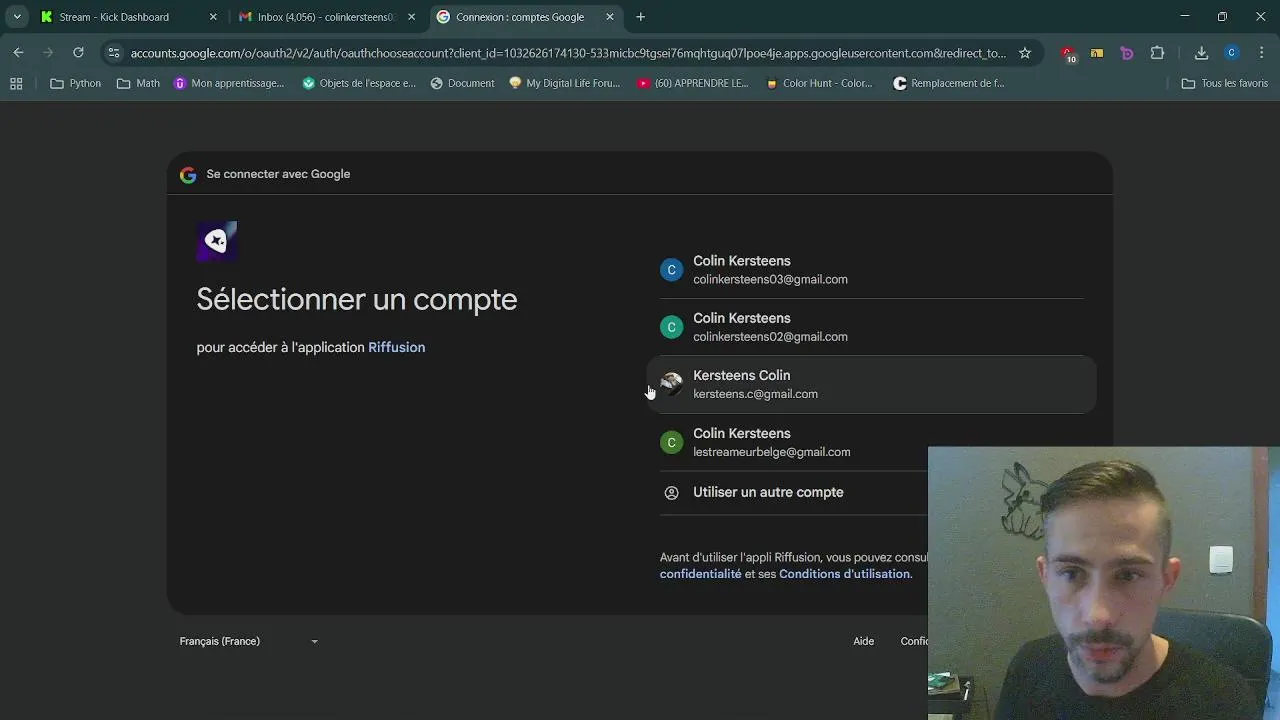
Task: Open the Color Hunt bookmark
Action: click(x=819, y=83)
